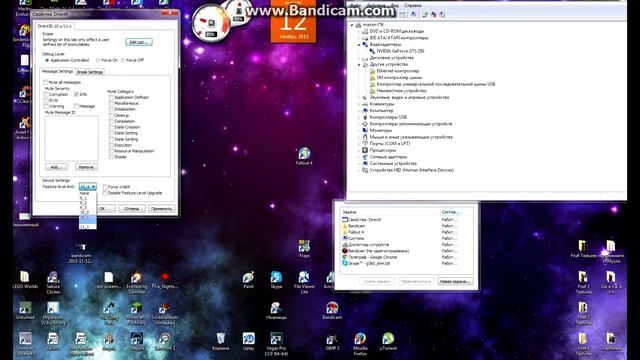Click the Add button under Mute Message ID
Viewport: 640px width, 360px height.
[56, 167]
